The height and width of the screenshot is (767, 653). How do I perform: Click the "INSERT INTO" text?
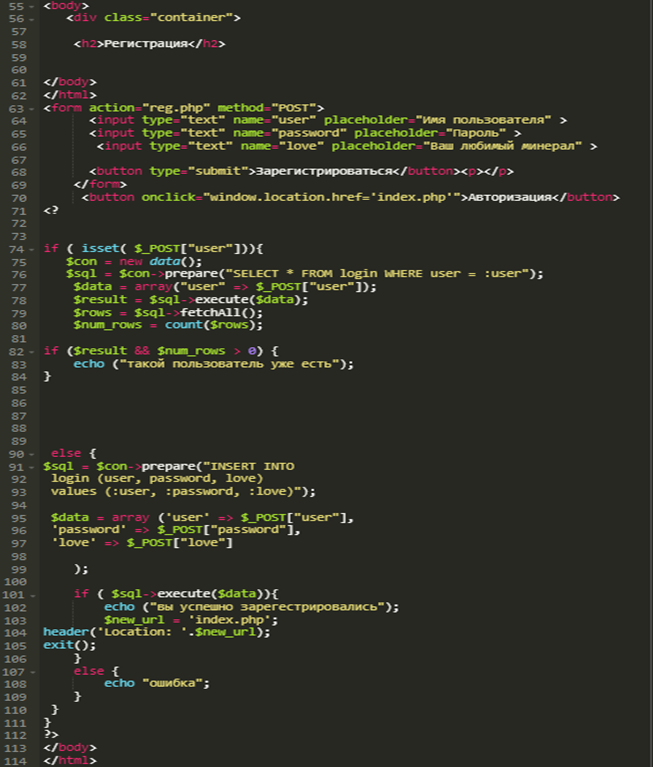click(252, 467)
